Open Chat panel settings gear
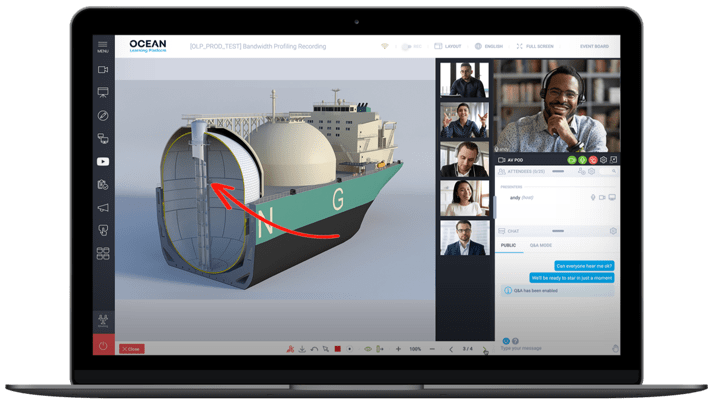716x403 pixels. (x=613, y=231)
